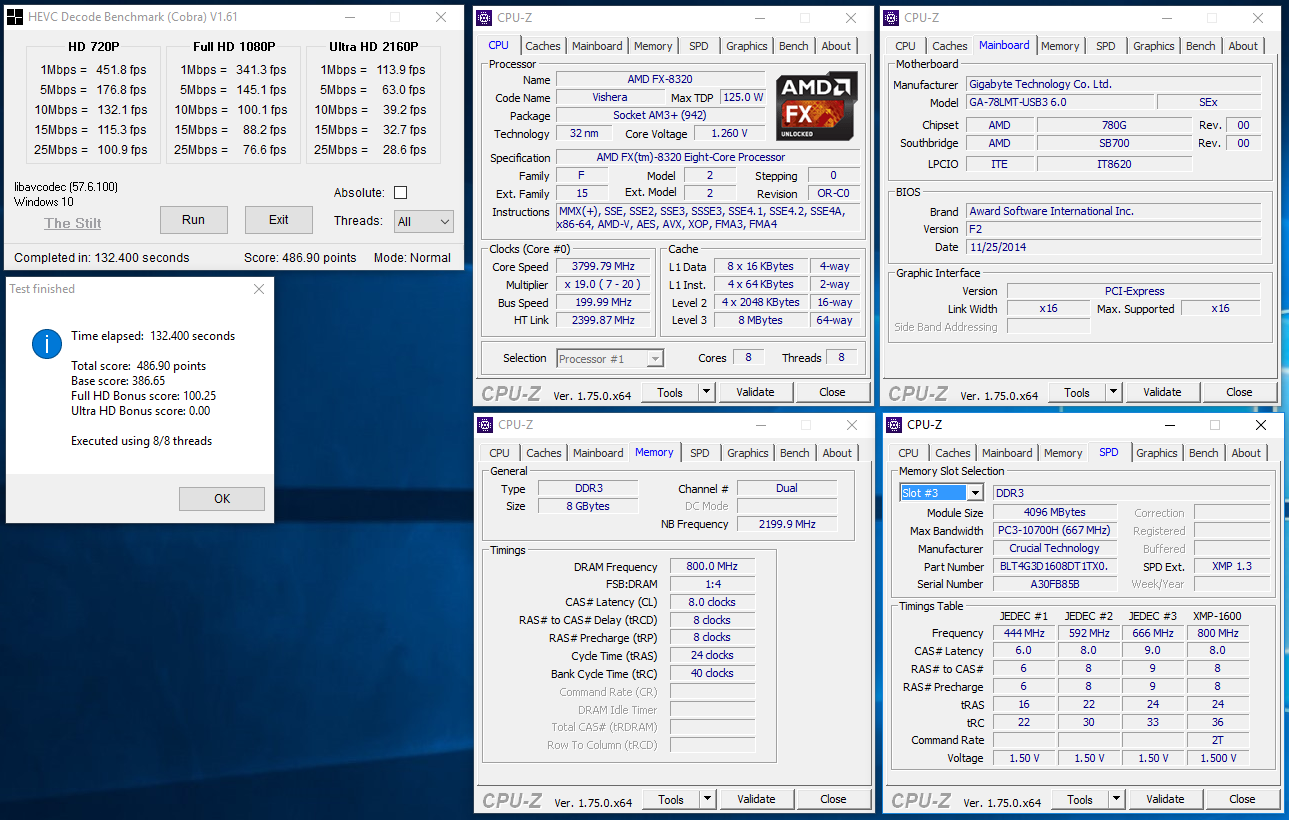Select the active SPD tab in the SPD CPU-Z window

click(x=1109, y=452)
